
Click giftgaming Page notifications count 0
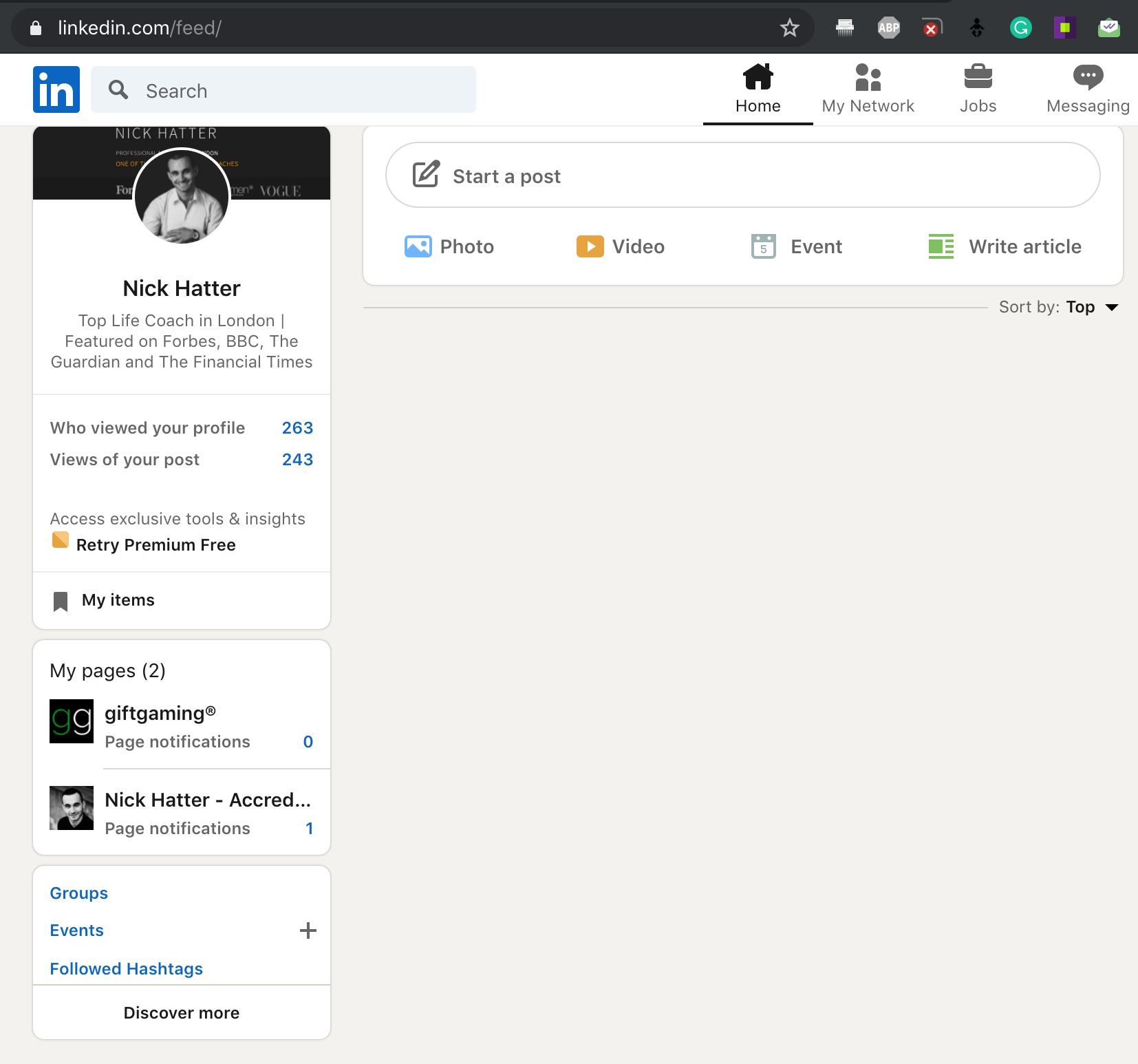click(x=308, y=742)
